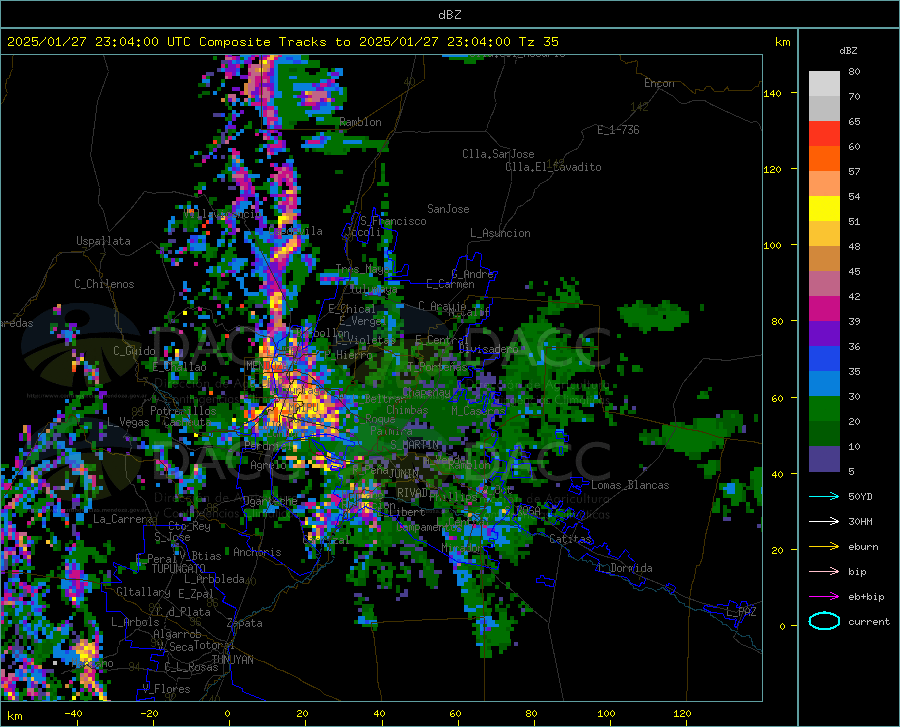
Task: Click the 'Potrerillos' map label
Action: click(x=183, y=411)
